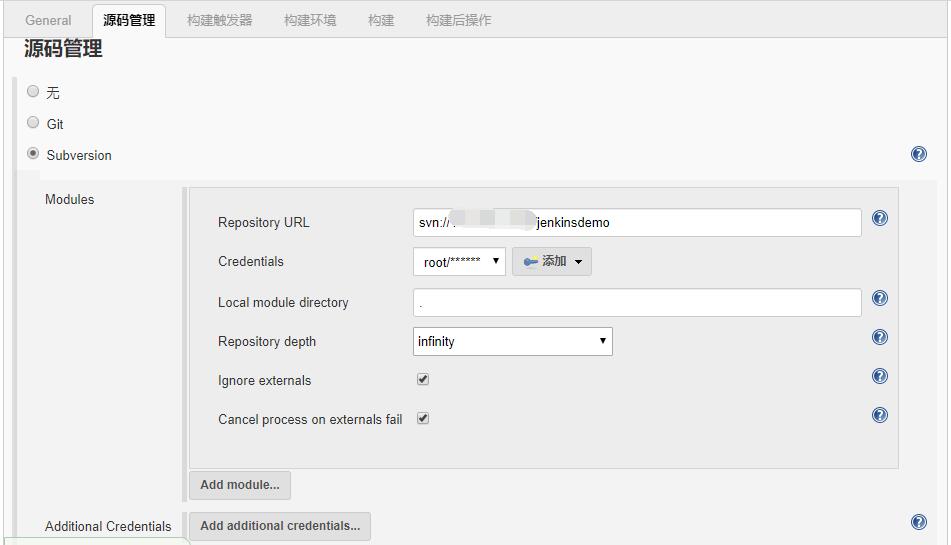Switch to the General tab

pos(48,21)
